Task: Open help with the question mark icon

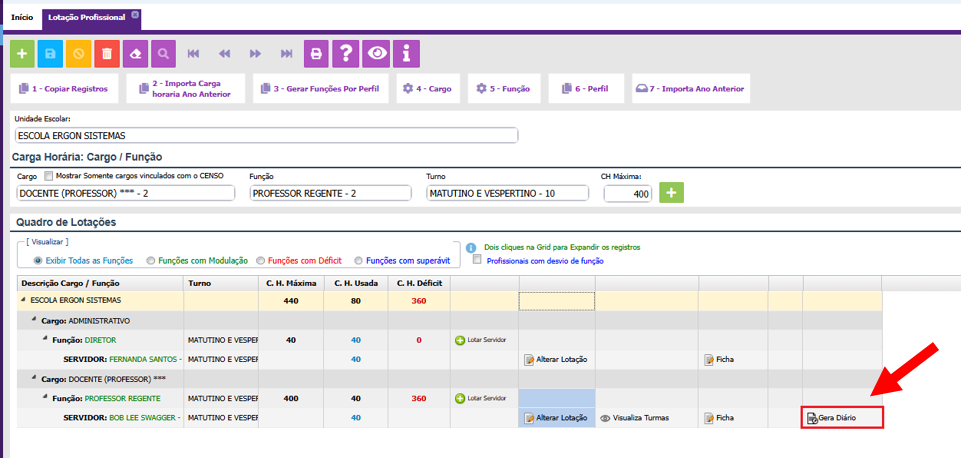Action: 346,53
